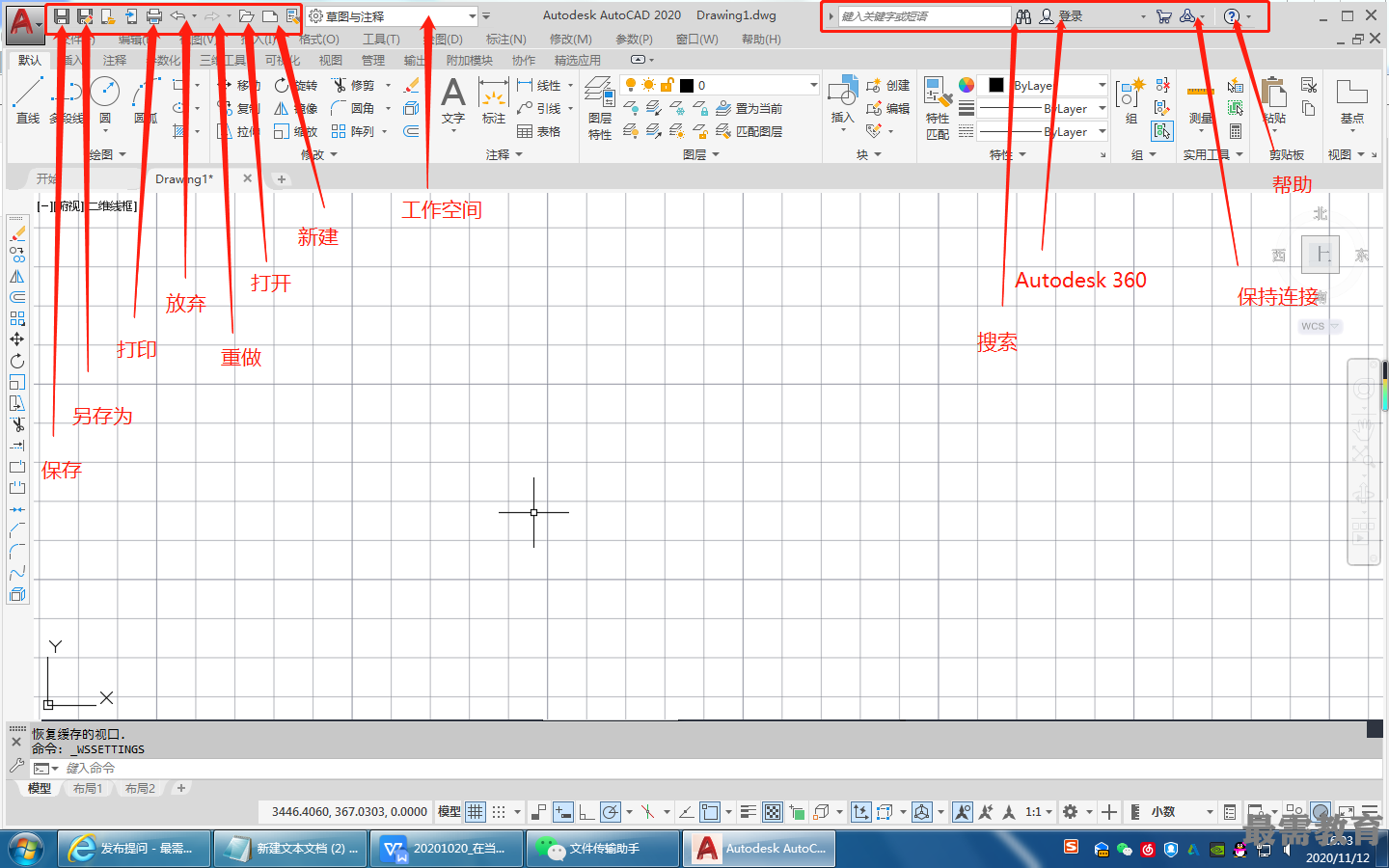Open 图层特性 (Layer Properties) manager
The height and width of the screenshot is (868, 1389).
(x=600, y=108)
